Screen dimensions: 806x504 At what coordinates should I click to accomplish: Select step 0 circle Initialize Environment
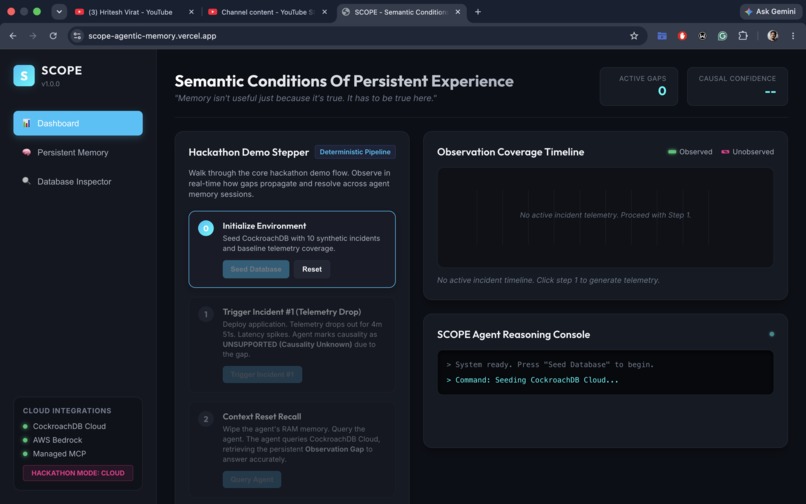pos(206,228)
